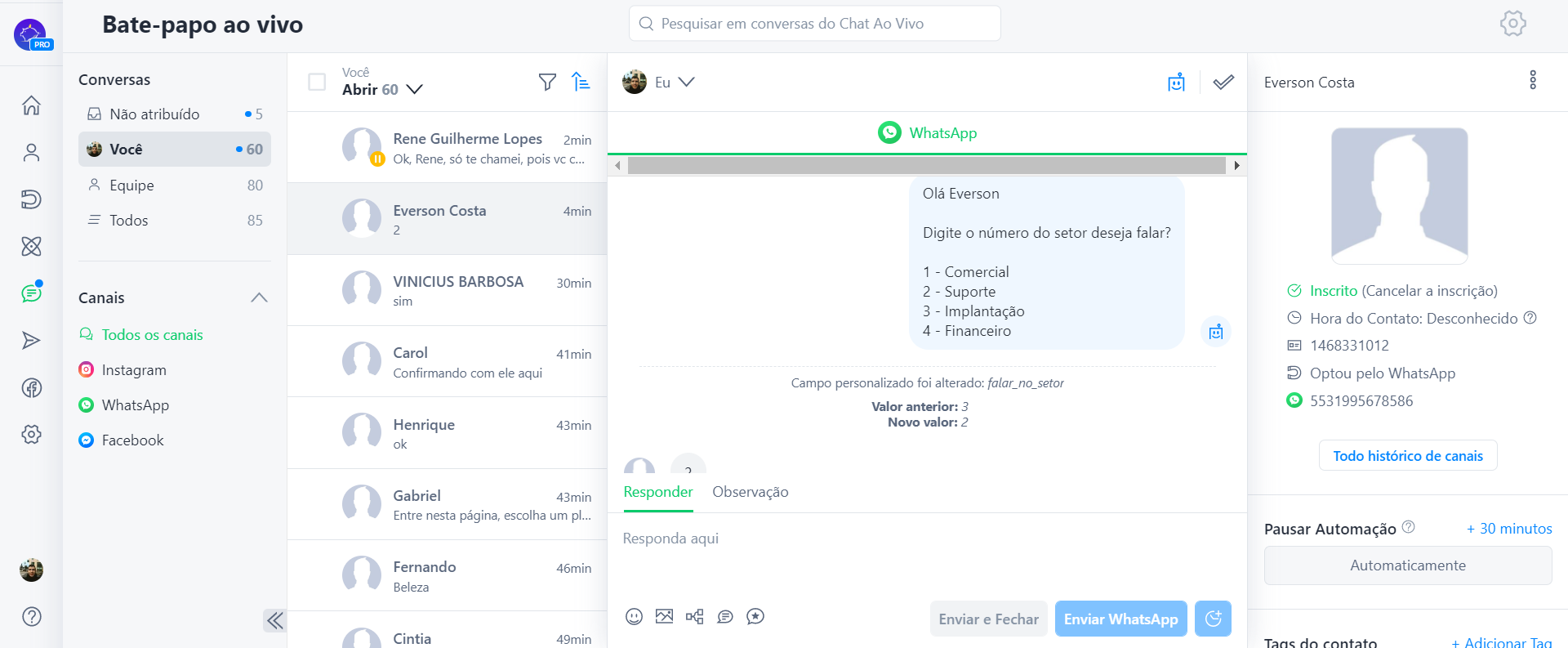The image size is (1568, 648).
Task: Mark conversation done with double-check icon
Action: pos(1223,83)
